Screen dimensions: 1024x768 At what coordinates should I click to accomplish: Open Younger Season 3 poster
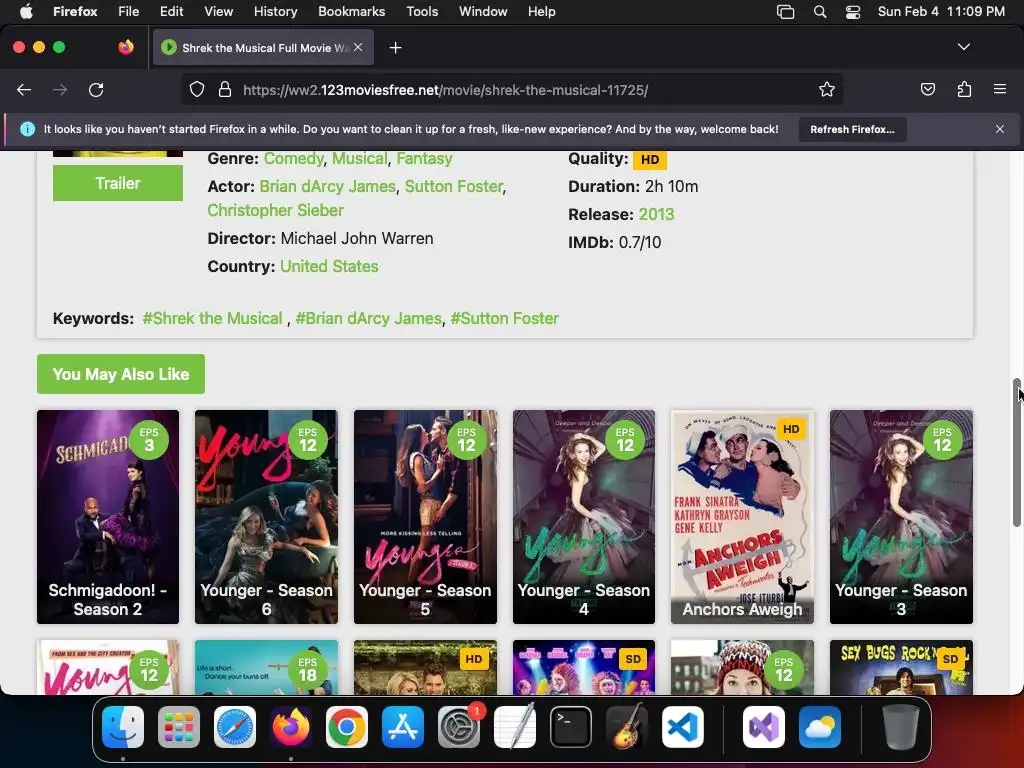(x=901, y=517)
